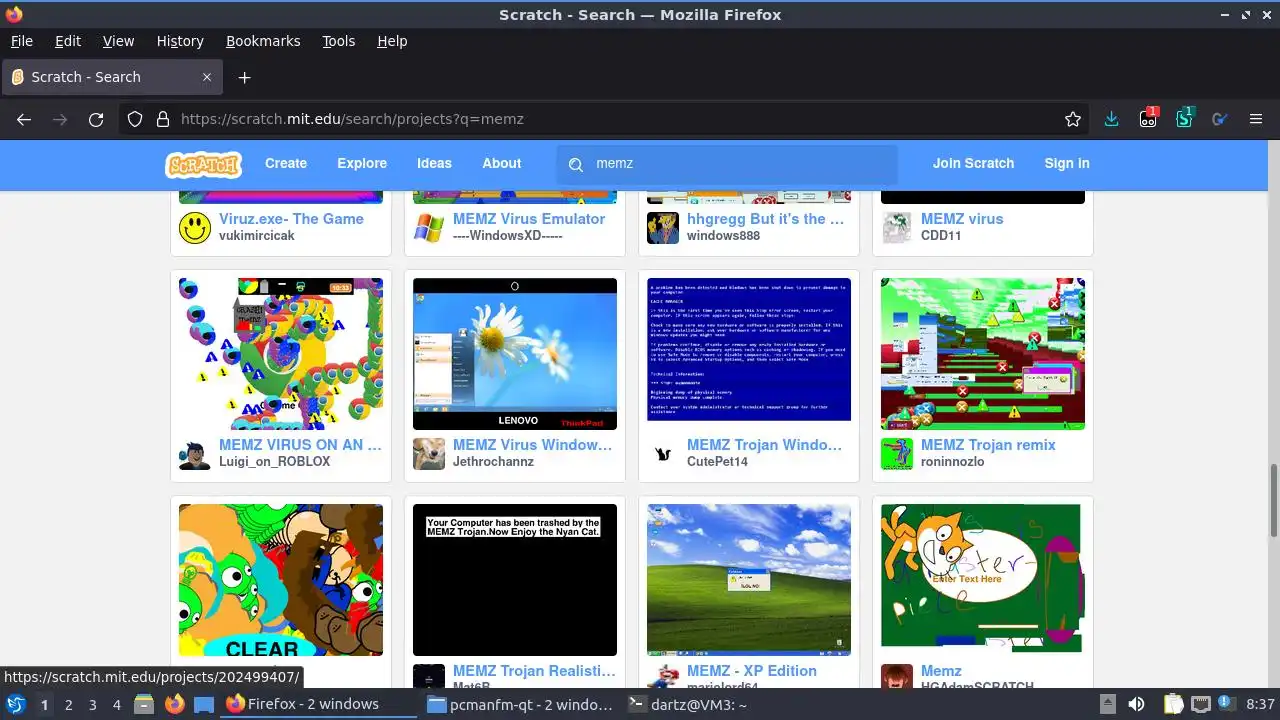Open the blue screen MEMZ Trojan Windo... thumbnail
Image resolution: width=1280 pixels, height=720 pixels.
(749, 354)
